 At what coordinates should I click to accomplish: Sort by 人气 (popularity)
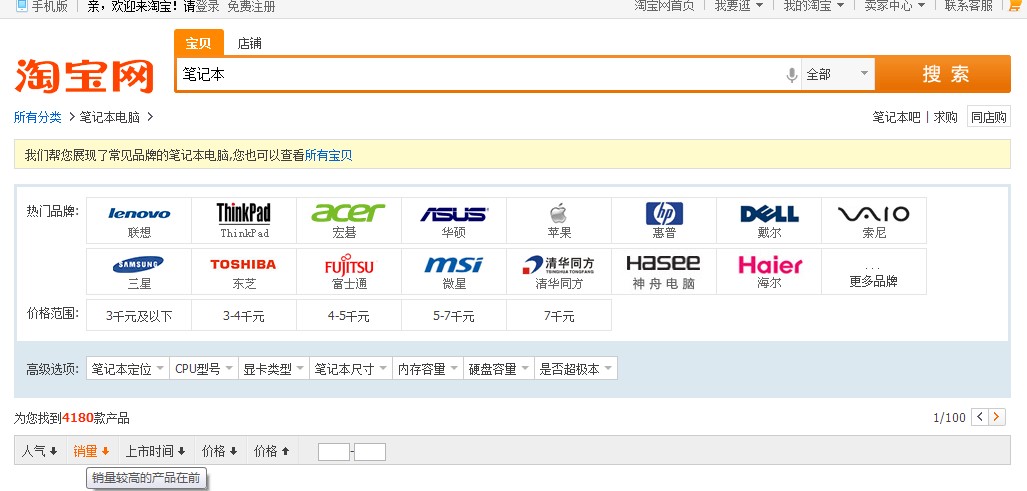(x=40, y=451)
